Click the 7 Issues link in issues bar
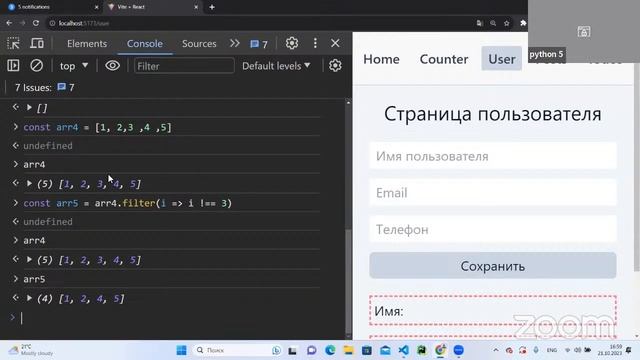 coord(44,87)
